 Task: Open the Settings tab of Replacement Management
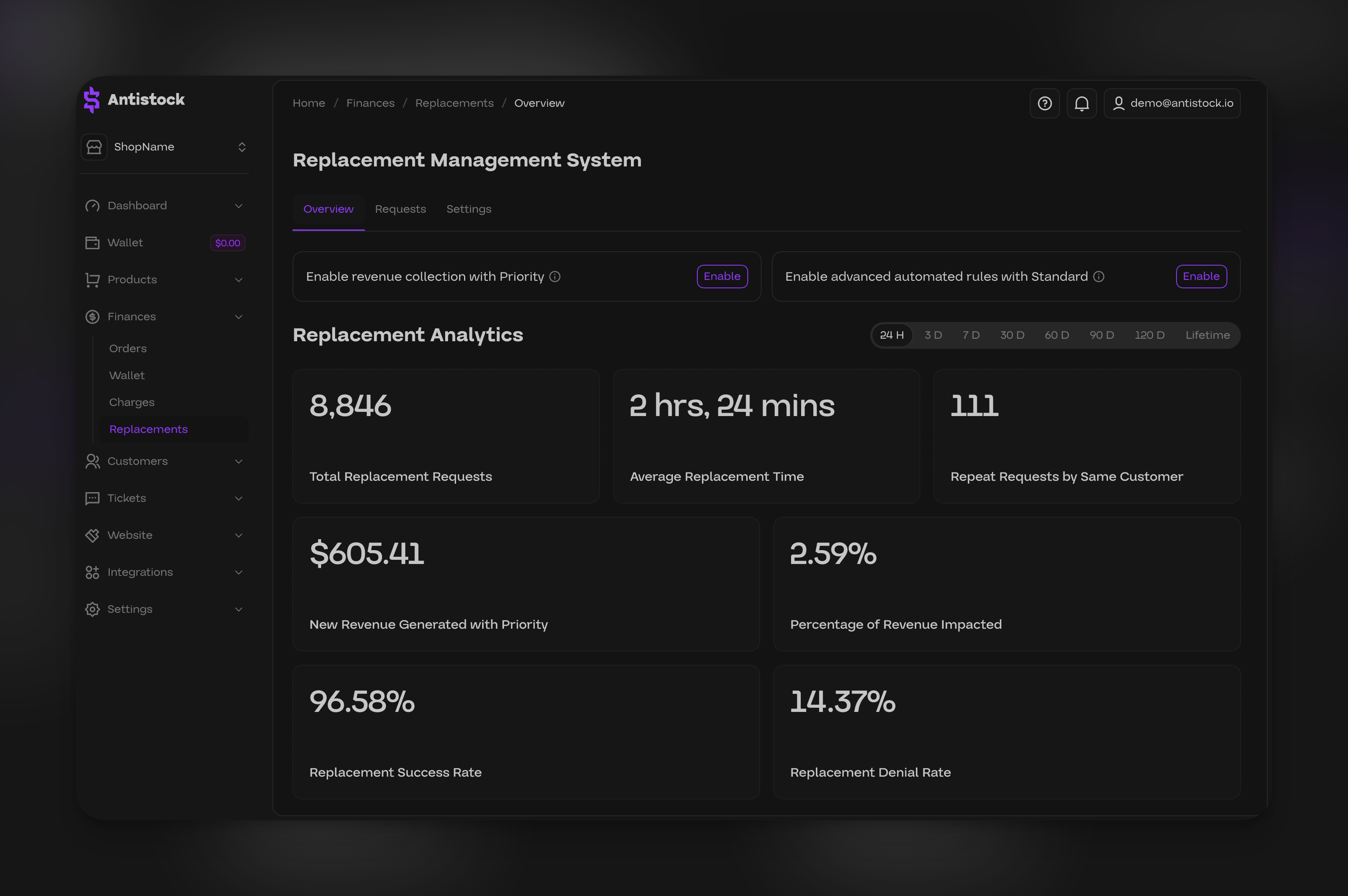469,209
